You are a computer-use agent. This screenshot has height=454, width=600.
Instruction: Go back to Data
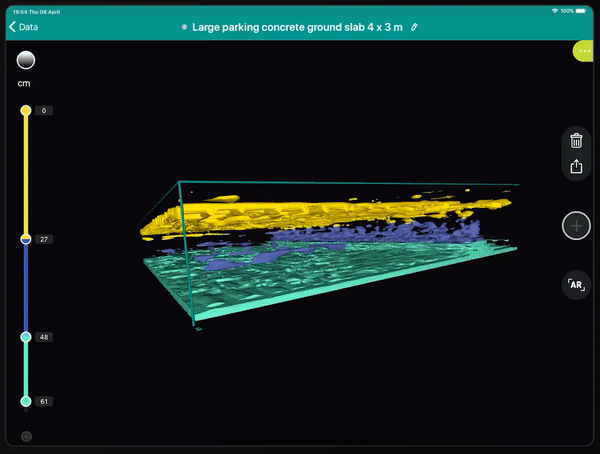click(23, 27)
